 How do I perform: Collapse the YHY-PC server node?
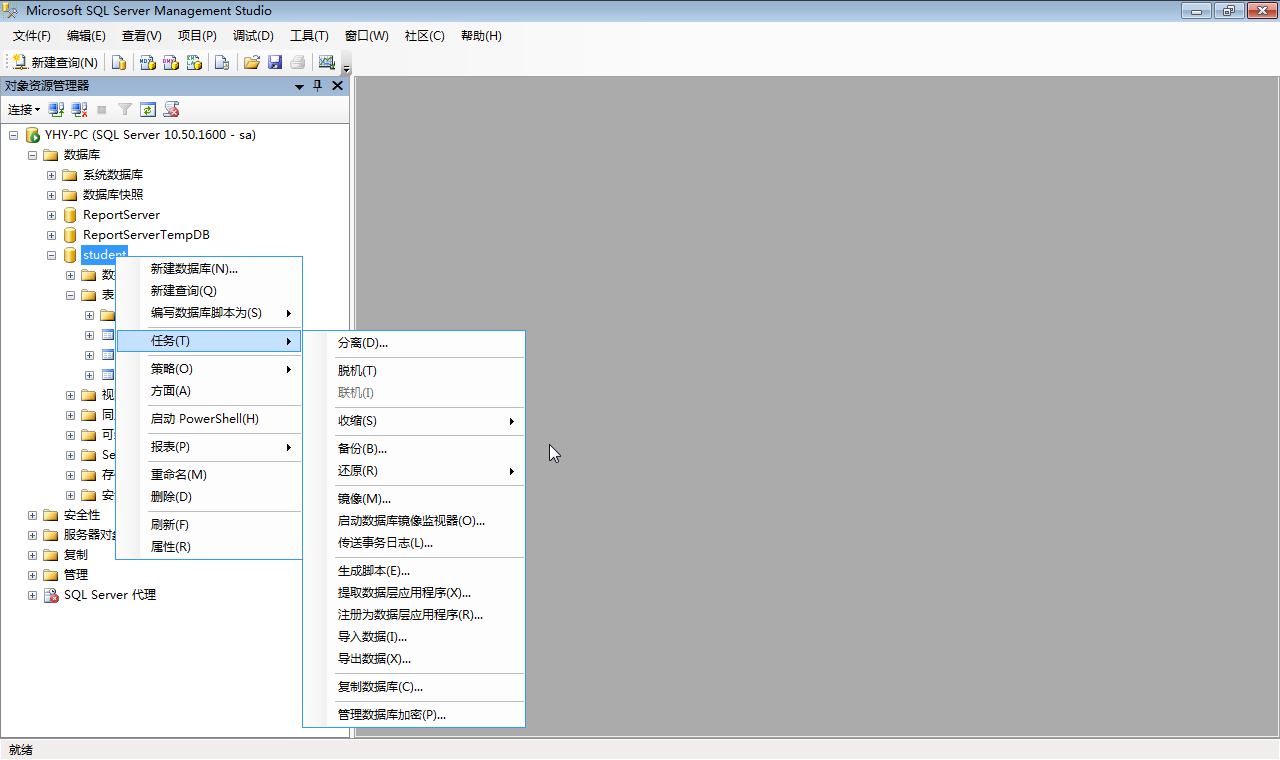pyautogui.click(x=14, y=135)
